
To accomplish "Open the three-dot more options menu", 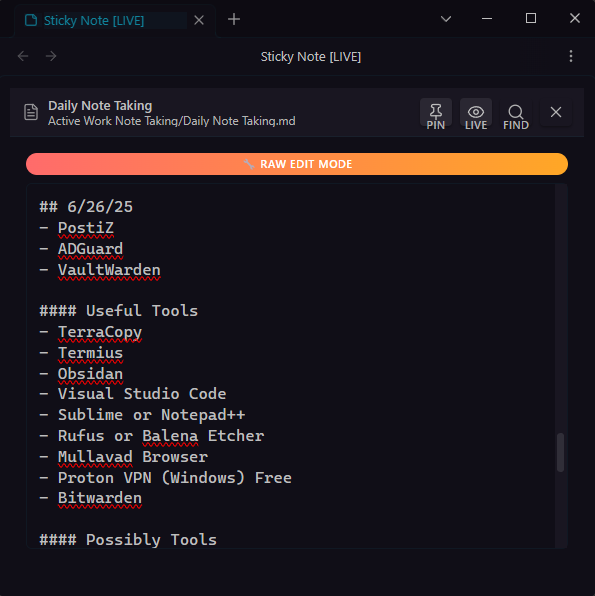I will coord(571,56).
